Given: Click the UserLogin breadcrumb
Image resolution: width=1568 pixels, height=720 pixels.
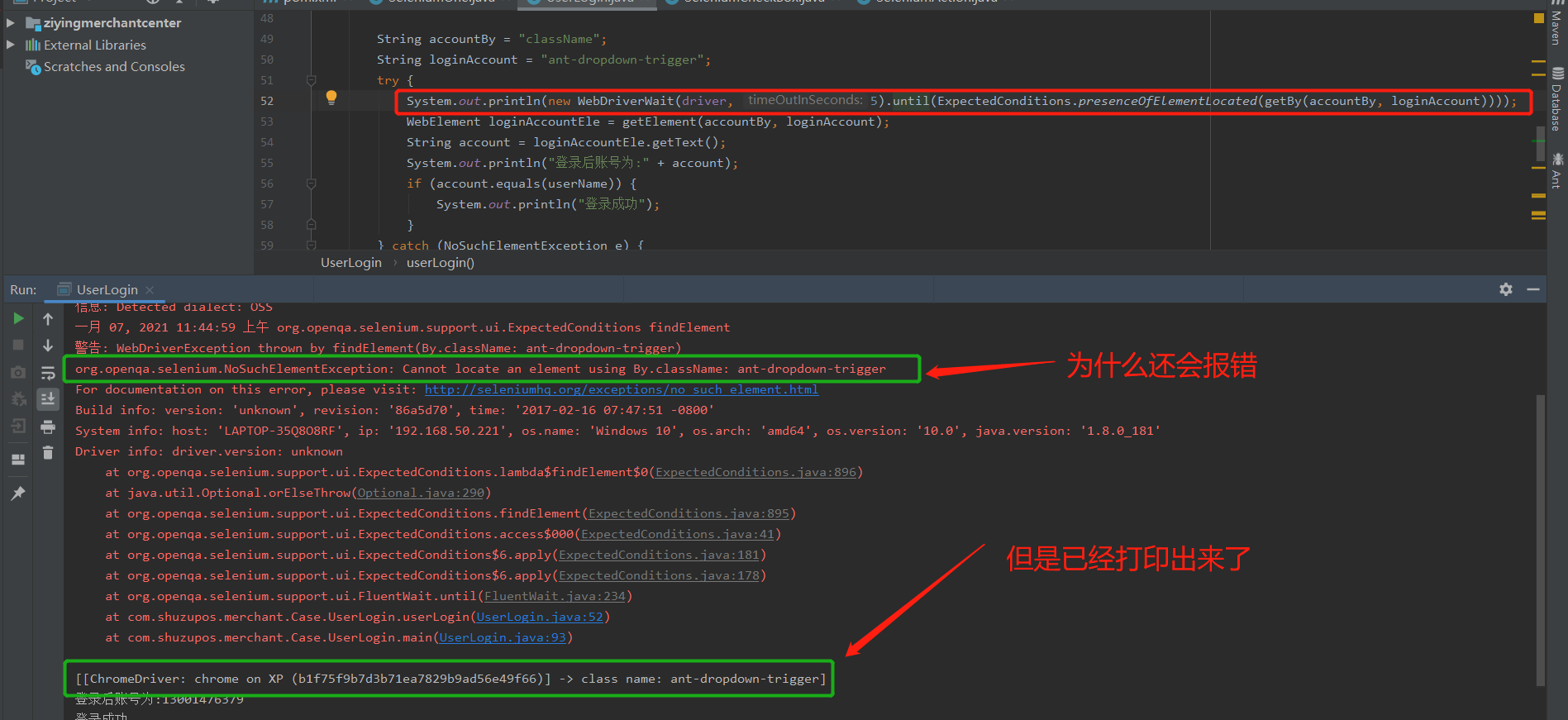Looking at the screenshot, I should 351,263.
